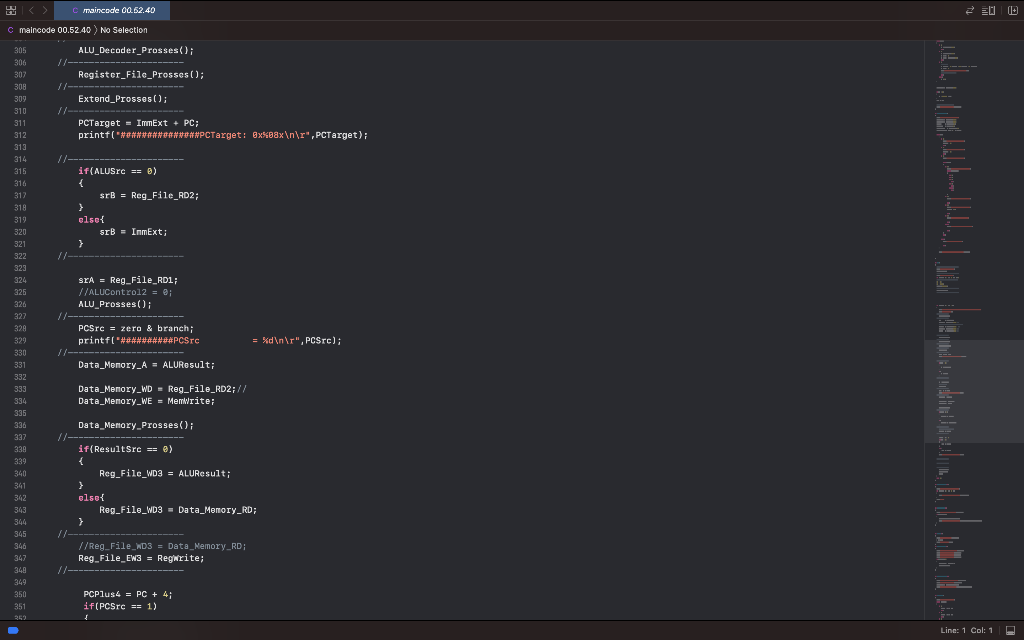The width and height of the screenshot is (1024, 640).
Task: Click on PCPlus4 = PC + 4; line
Action: coord(128,594)
